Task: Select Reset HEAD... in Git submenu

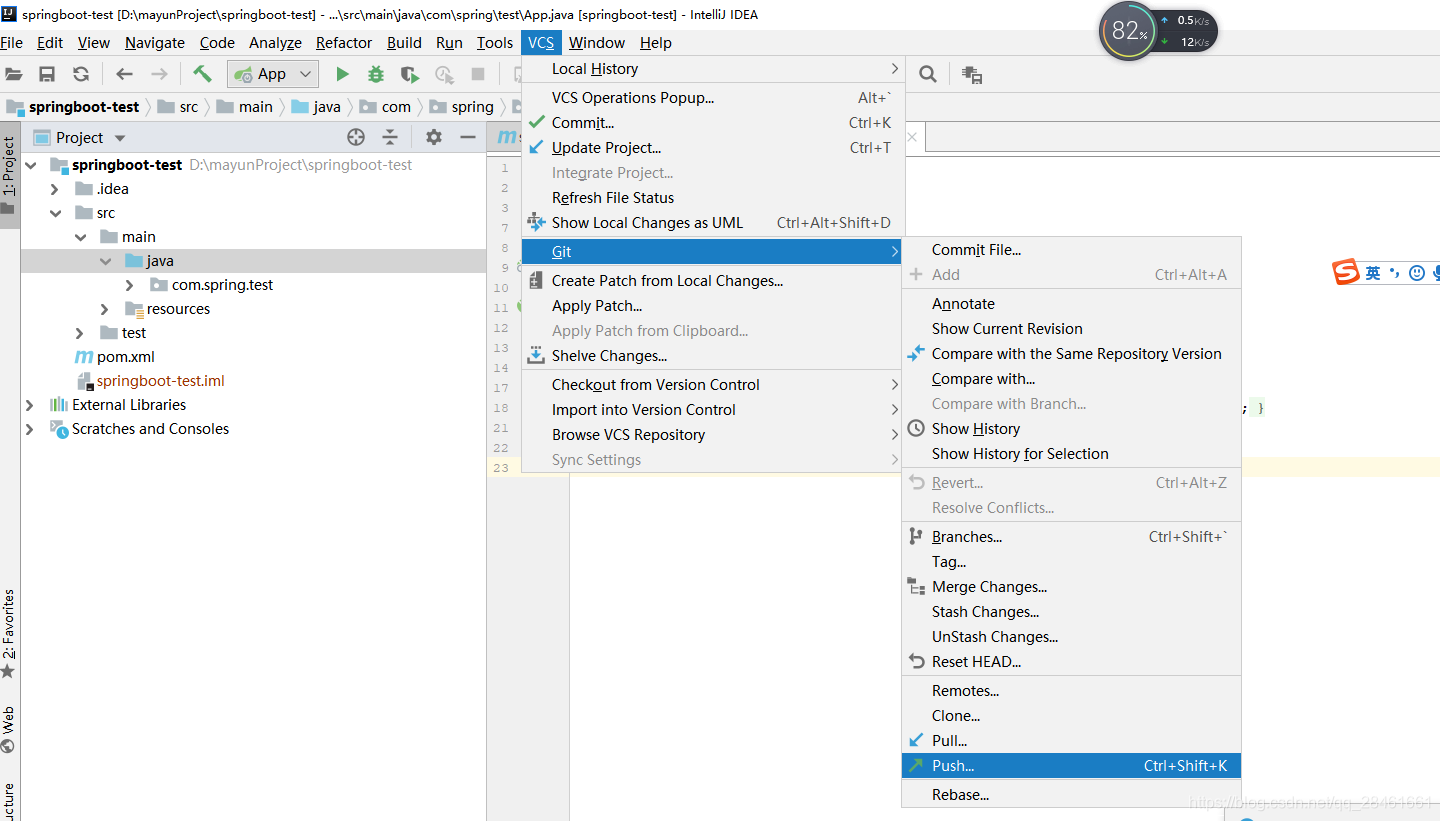Action: 1071,662
